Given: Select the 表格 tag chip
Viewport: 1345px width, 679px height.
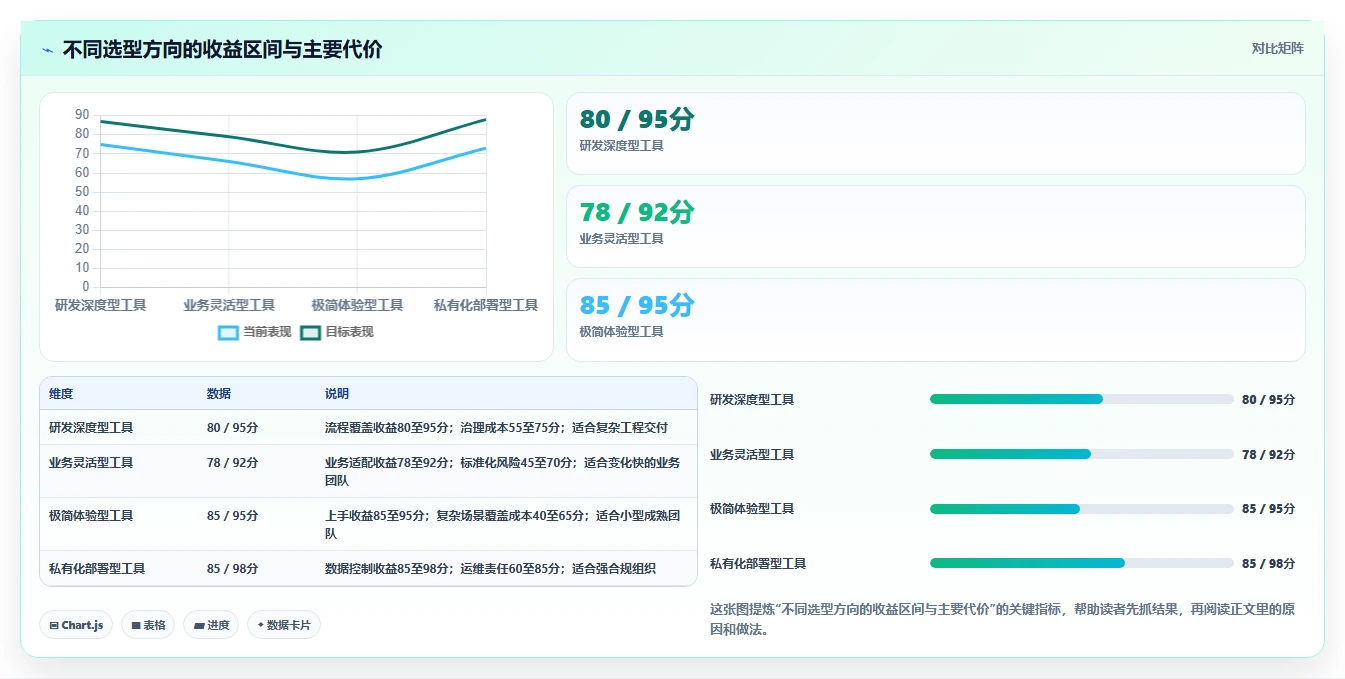Looking at the screenshot, I should pyautogui.click(x=148, y=625).
